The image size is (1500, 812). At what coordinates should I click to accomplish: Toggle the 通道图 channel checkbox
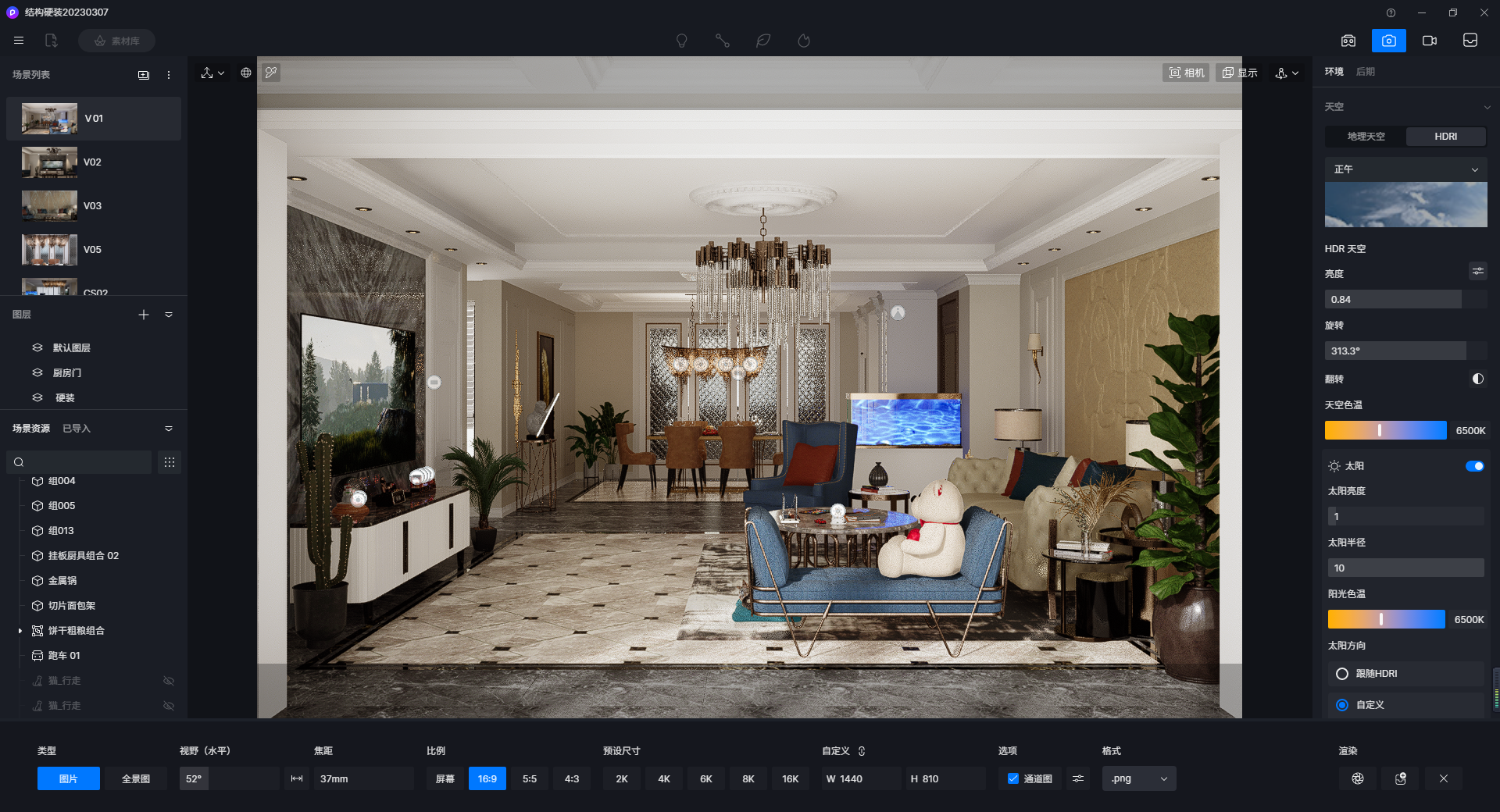coord(1013,779)
